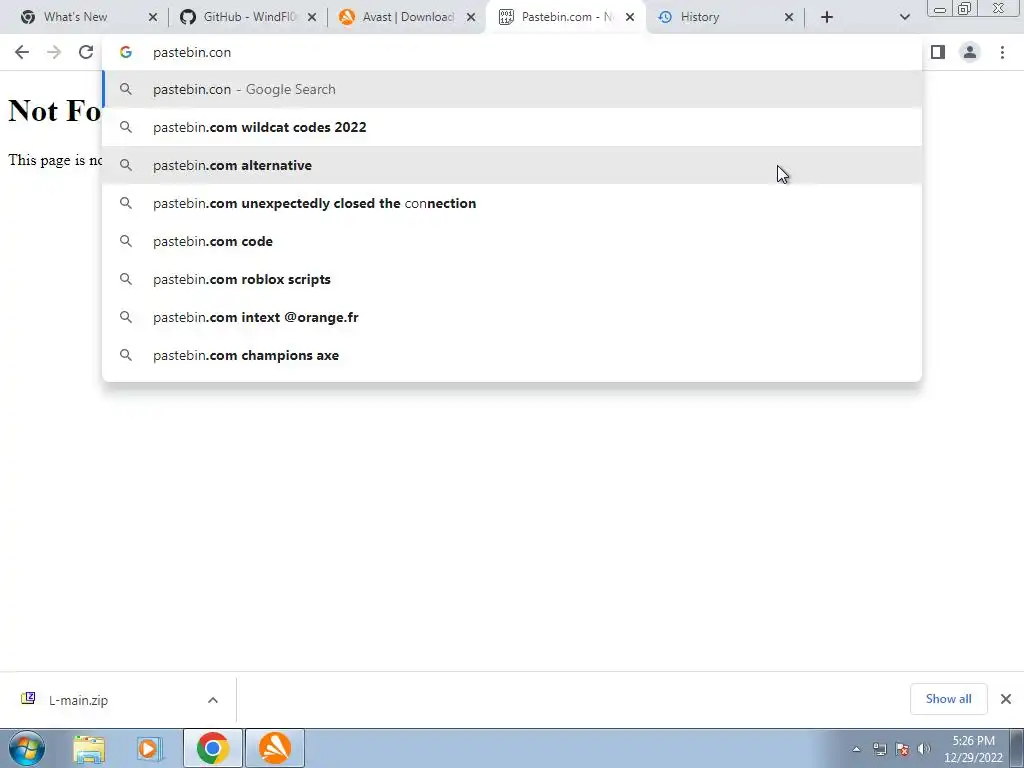Launch Windows Media Player from taskbar
1024x768 pixels.
pyautogui.click(x=149, y=748)
